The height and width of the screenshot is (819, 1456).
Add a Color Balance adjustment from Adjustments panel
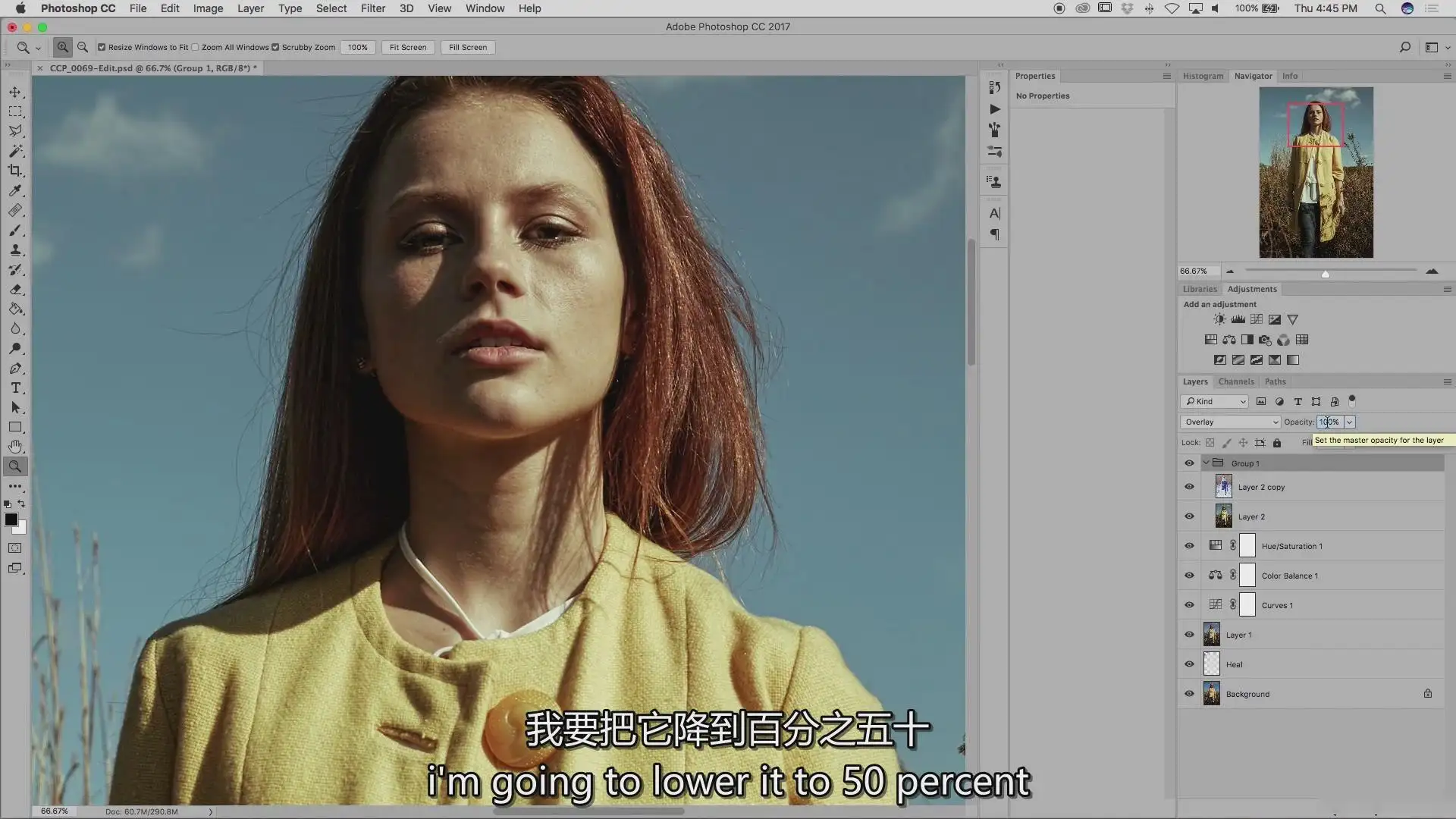point(1228,340)
